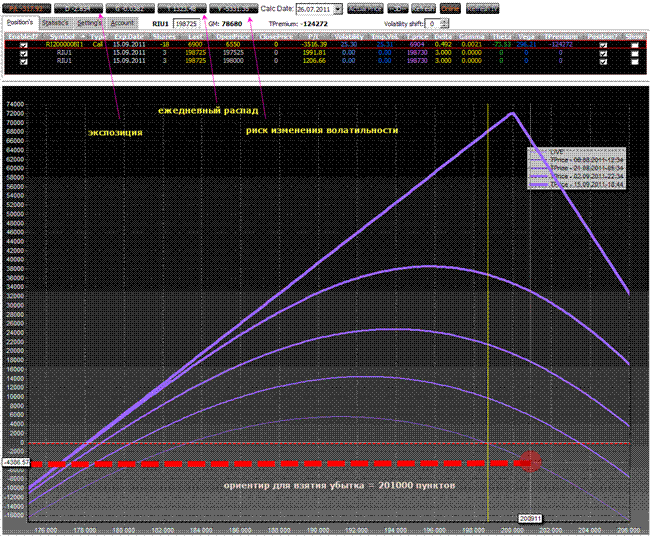Click the V vega value button

coord(234,8)
